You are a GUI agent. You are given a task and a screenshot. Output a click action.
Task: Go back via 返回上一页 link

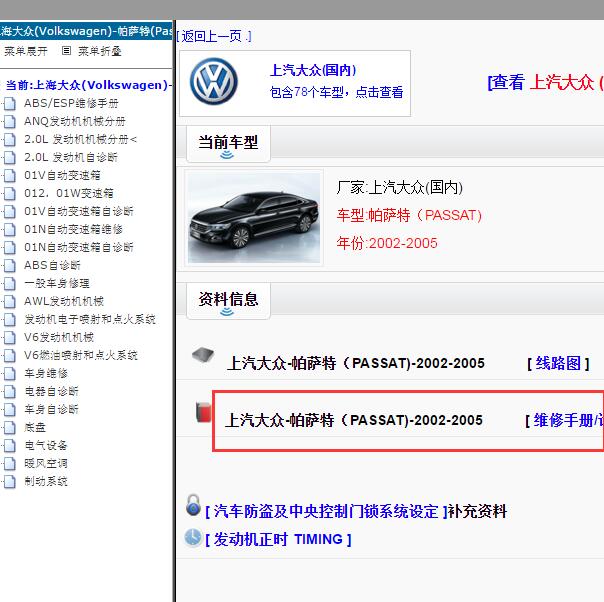point(214,37)
